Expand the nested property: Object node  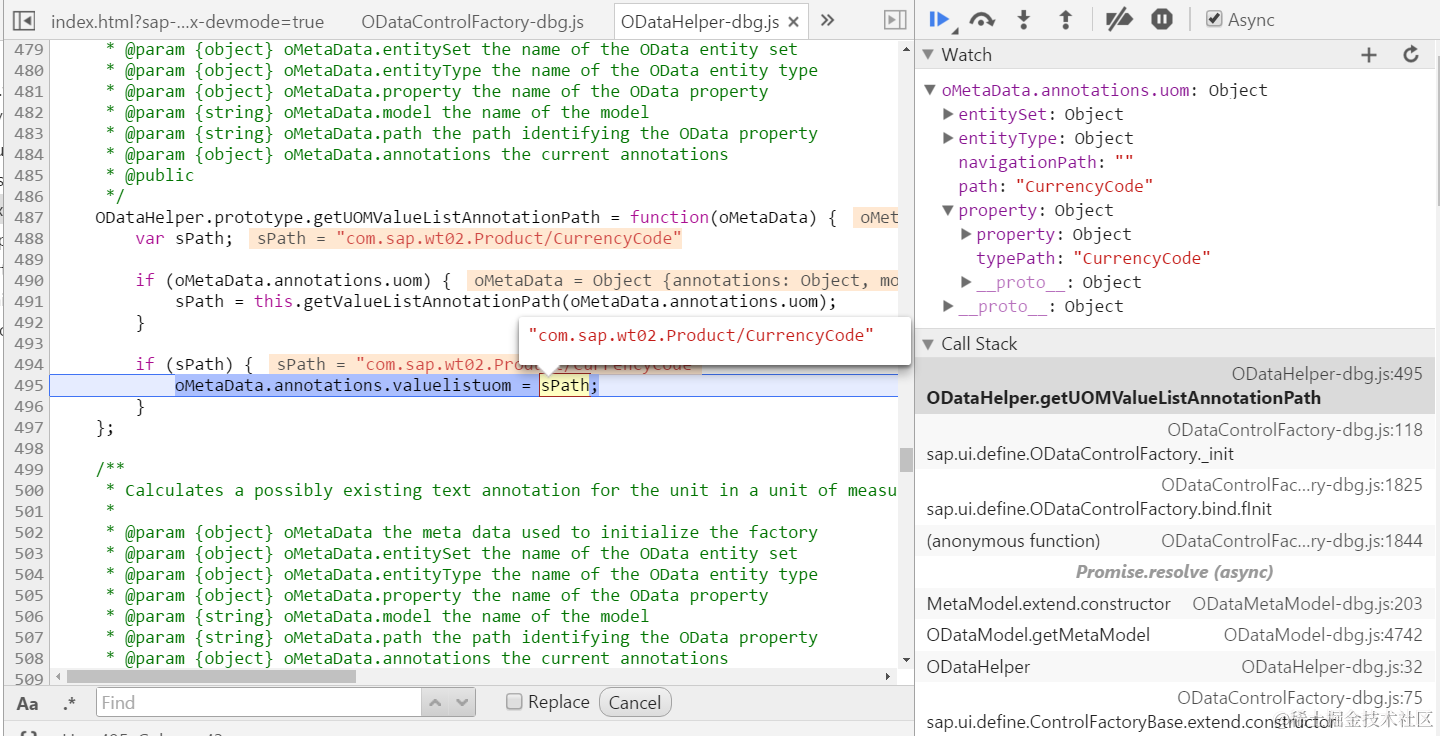[966, 234]
